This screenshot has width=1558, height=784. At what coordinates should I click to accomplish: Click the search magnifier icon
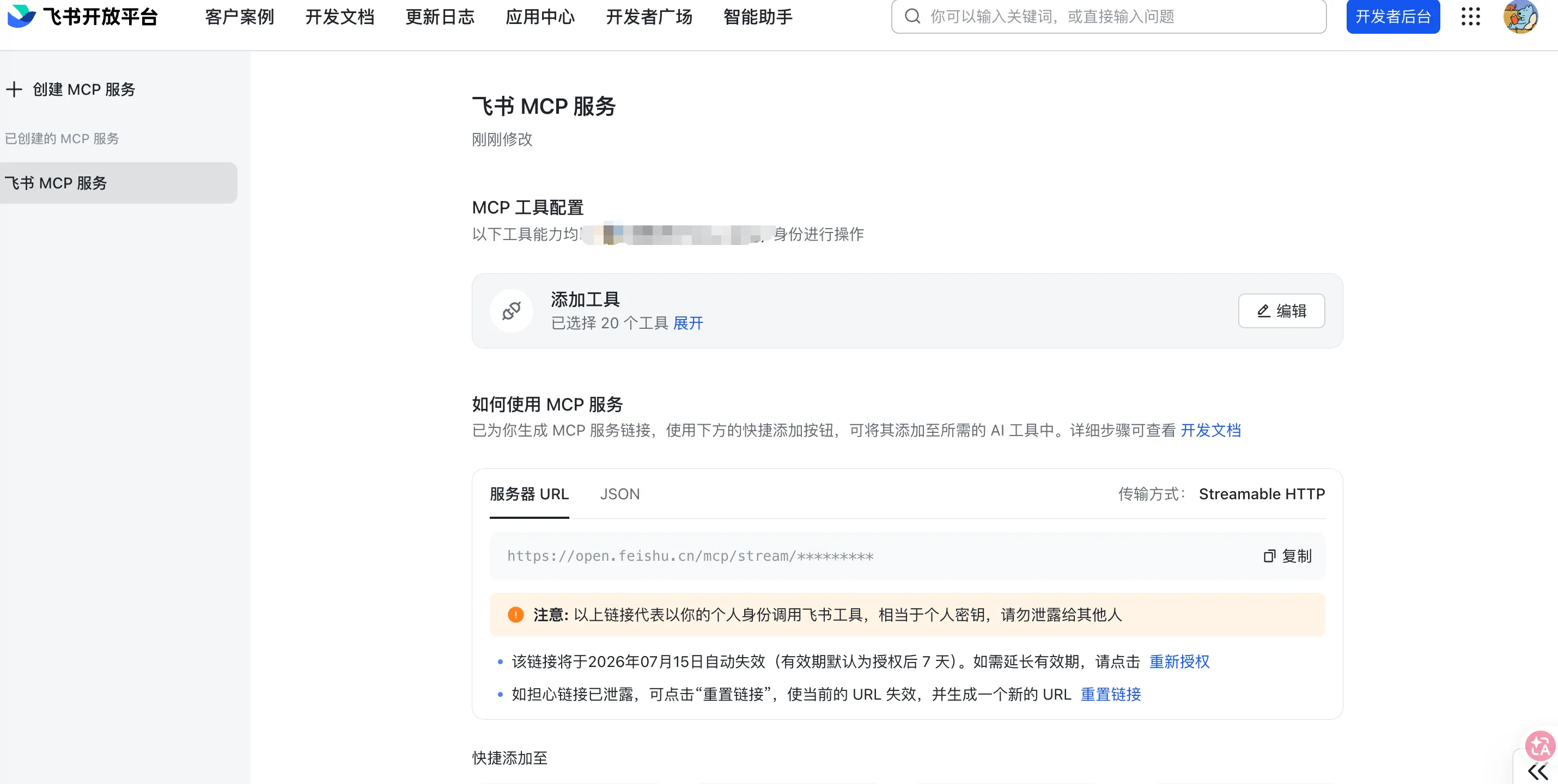(x=912, y=16)
